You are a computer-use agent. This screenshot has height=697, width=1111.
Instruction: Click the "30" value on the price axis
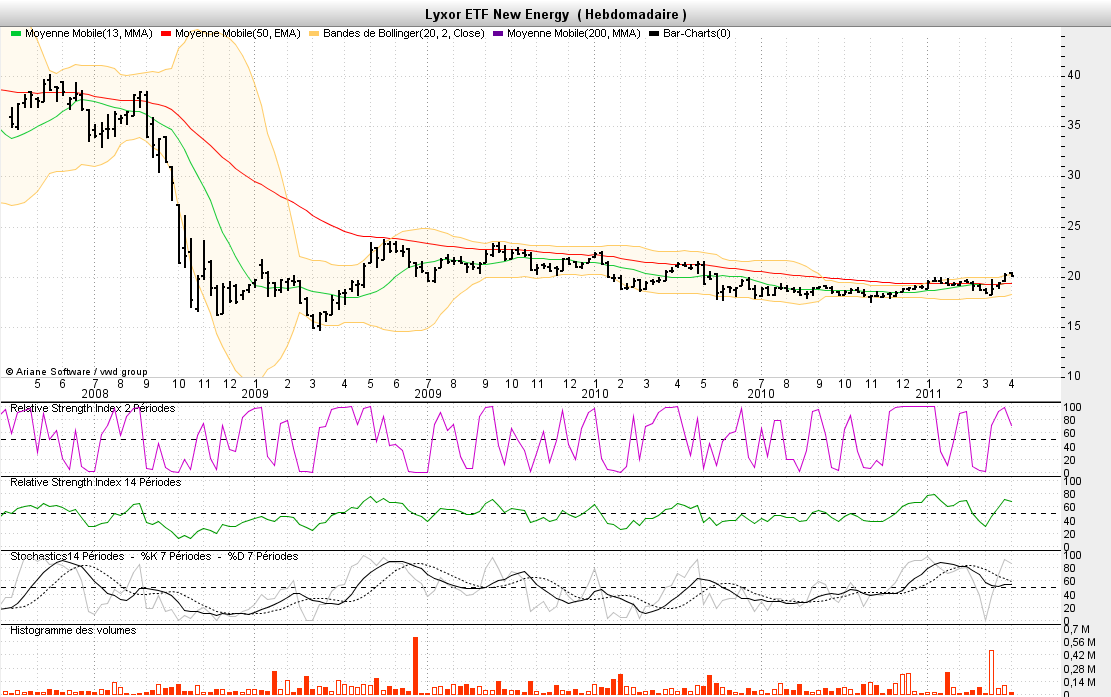pyautogui.click(x=1074, y=176)
